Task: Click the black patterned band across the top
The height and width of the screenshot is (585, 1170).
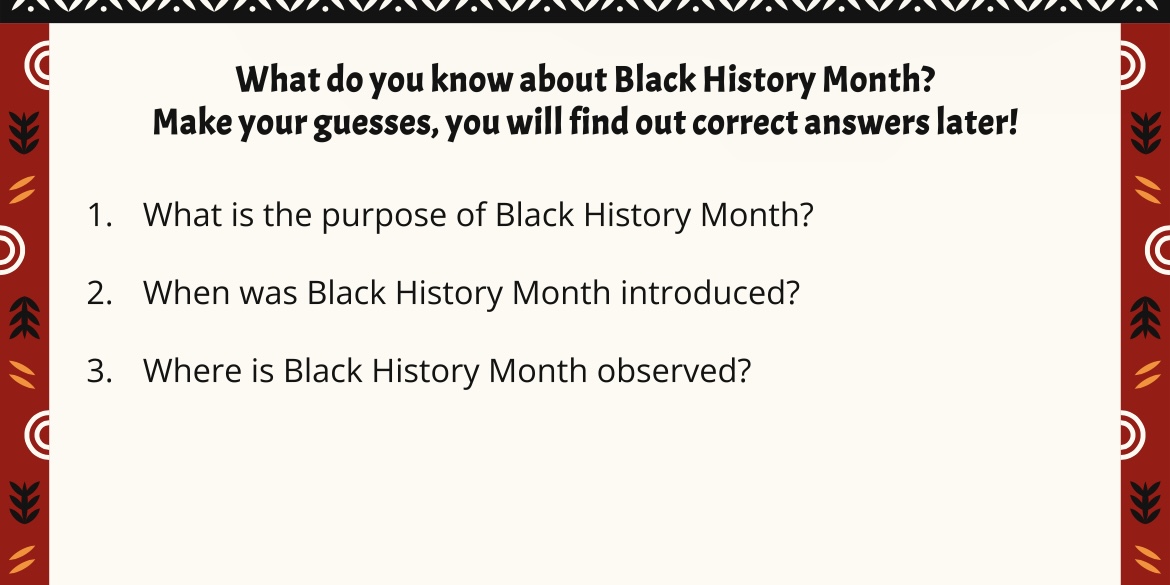Action: click(585, 10)
